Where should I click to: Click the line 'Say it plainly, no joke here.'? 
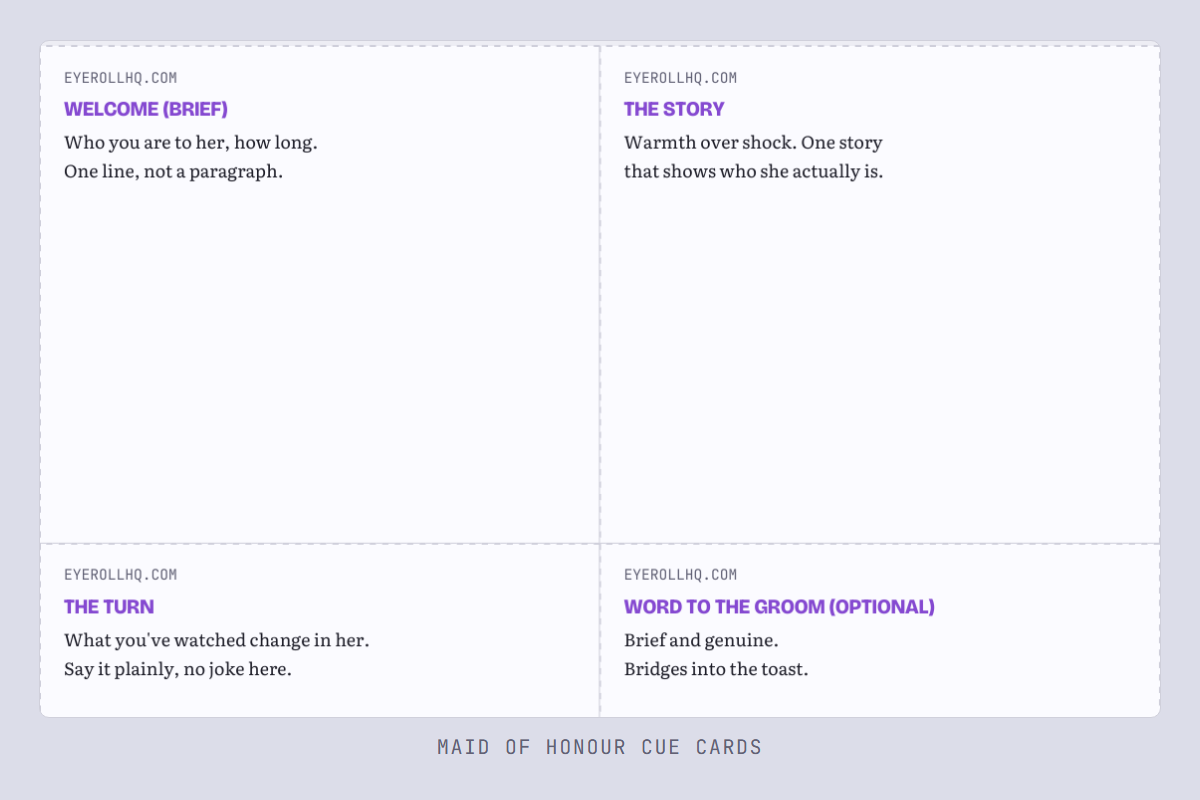point(178,669)
